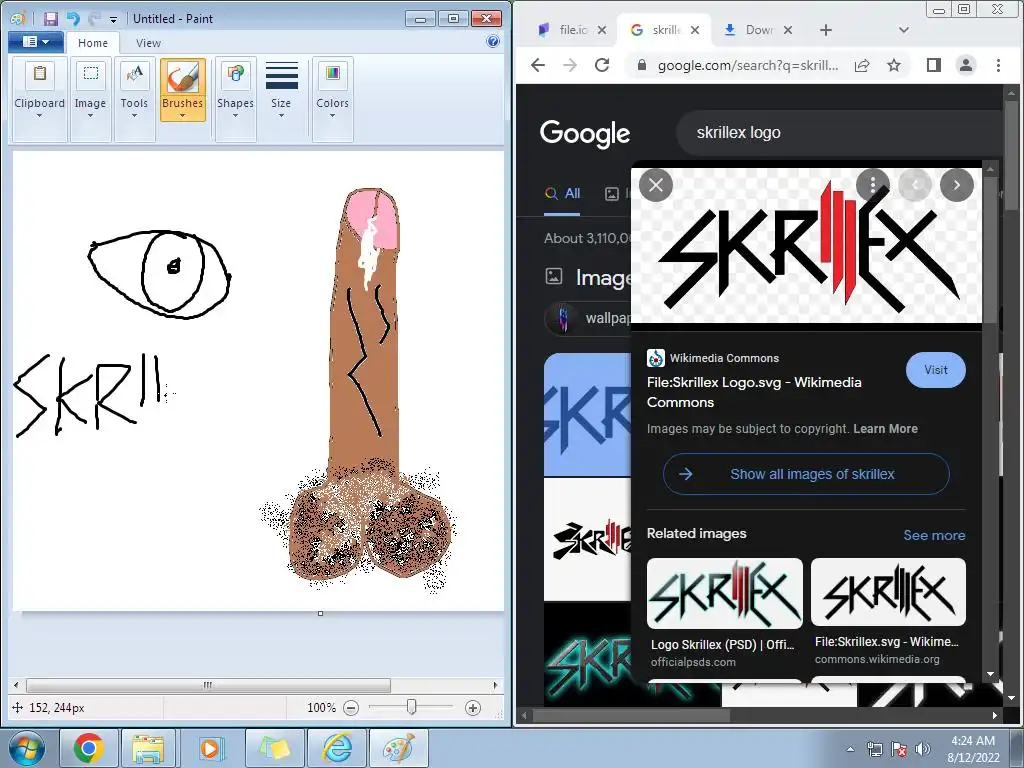Image resolution: width=1024 pixels, height=768 pixels.
Task: Show hidden tray icons arrow
Action: pos(850,749)
